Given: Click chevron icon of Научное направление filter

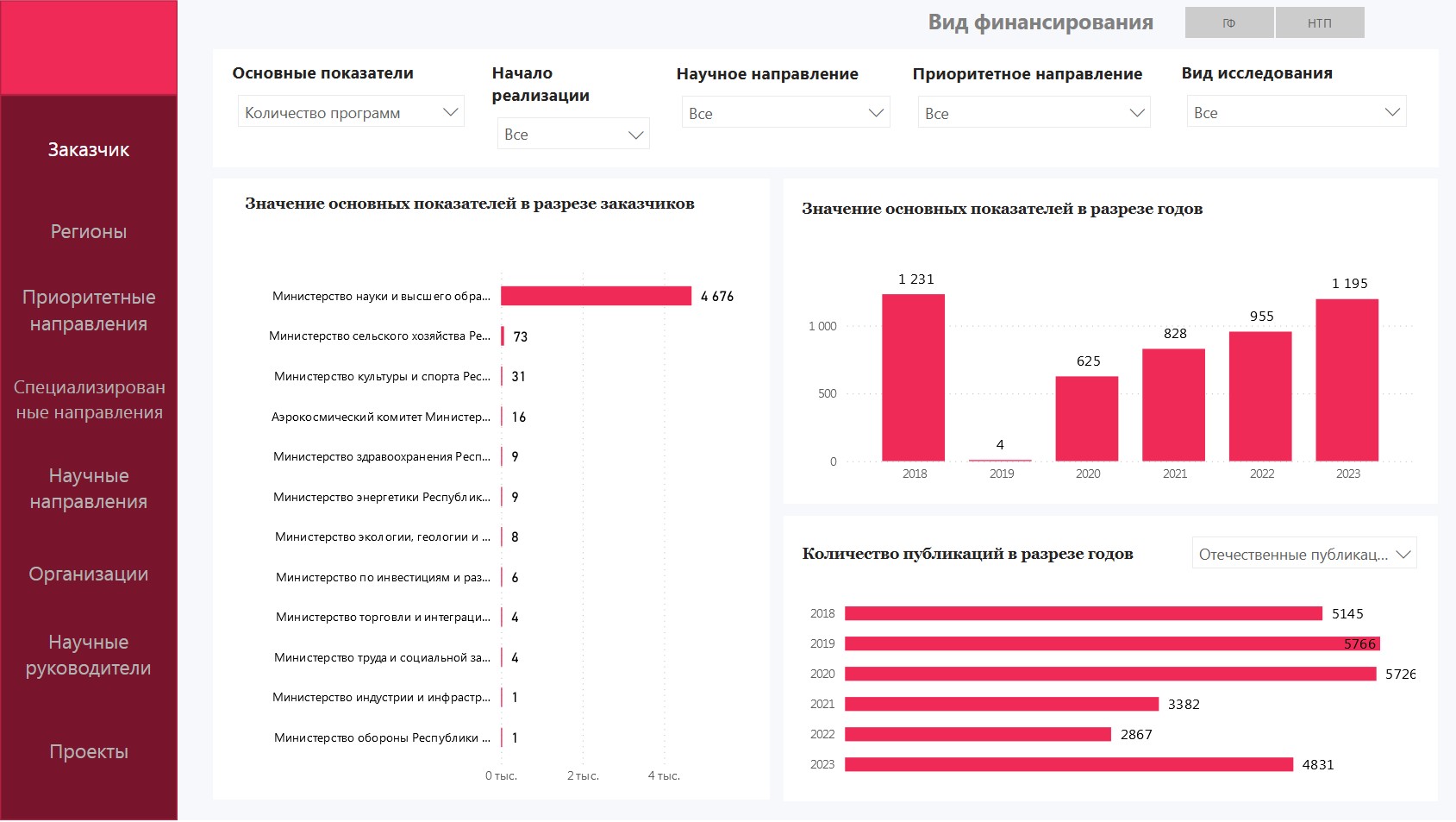Looking at the screenshot, I should click(x=876, y=113).
